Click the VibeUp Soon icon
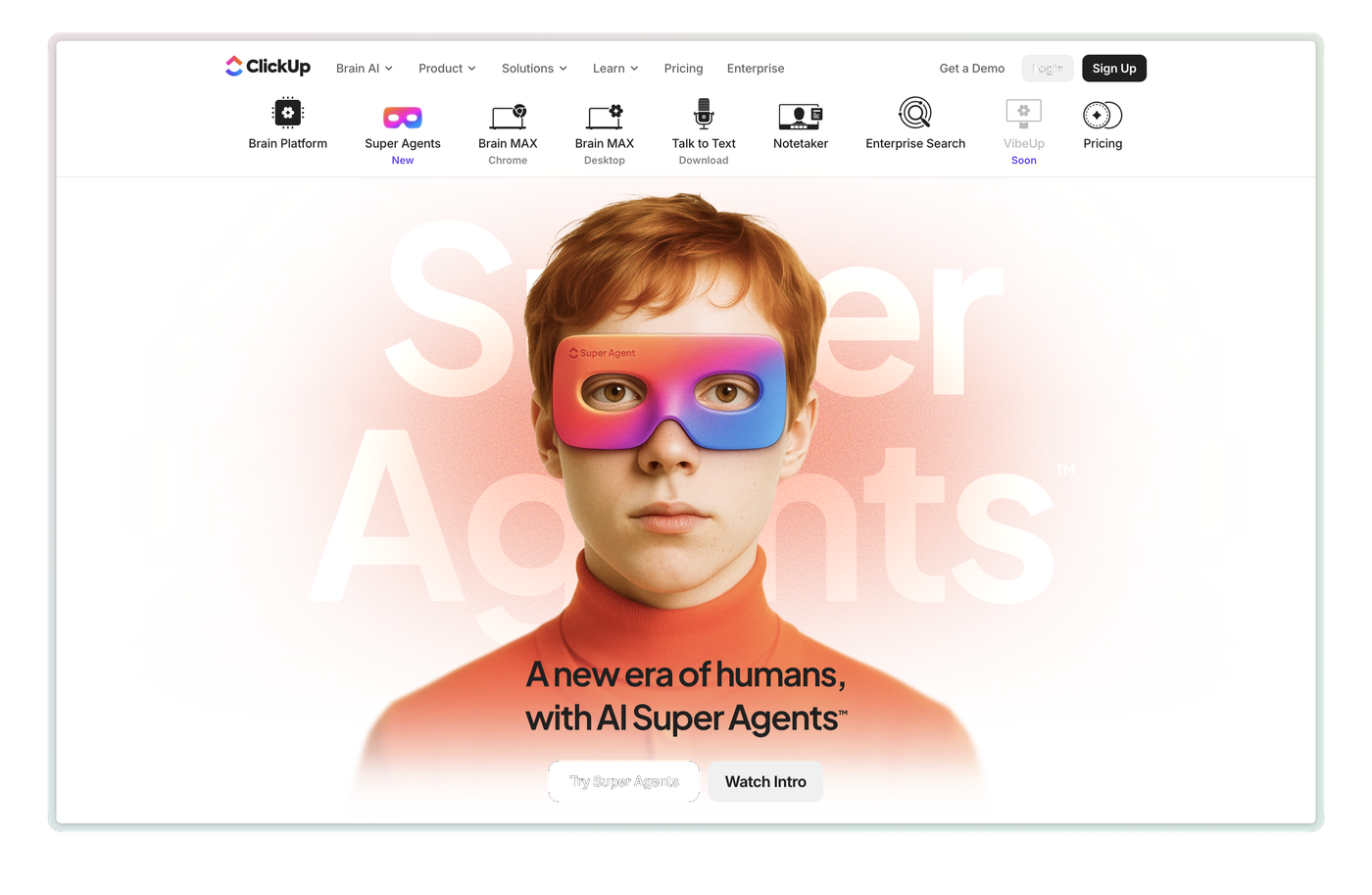Screen dimensions: 1372x895 coord(1023,114)
